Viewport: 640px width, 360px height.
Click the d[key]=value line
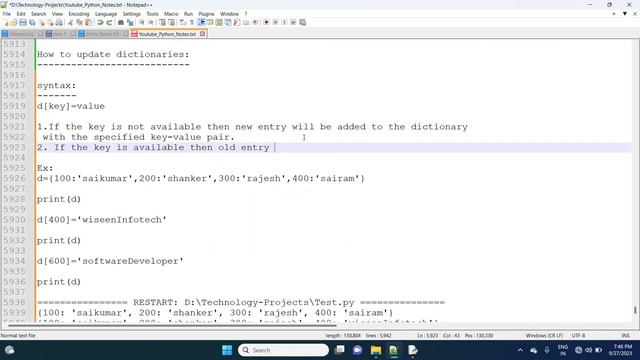[x=71, y=106]
